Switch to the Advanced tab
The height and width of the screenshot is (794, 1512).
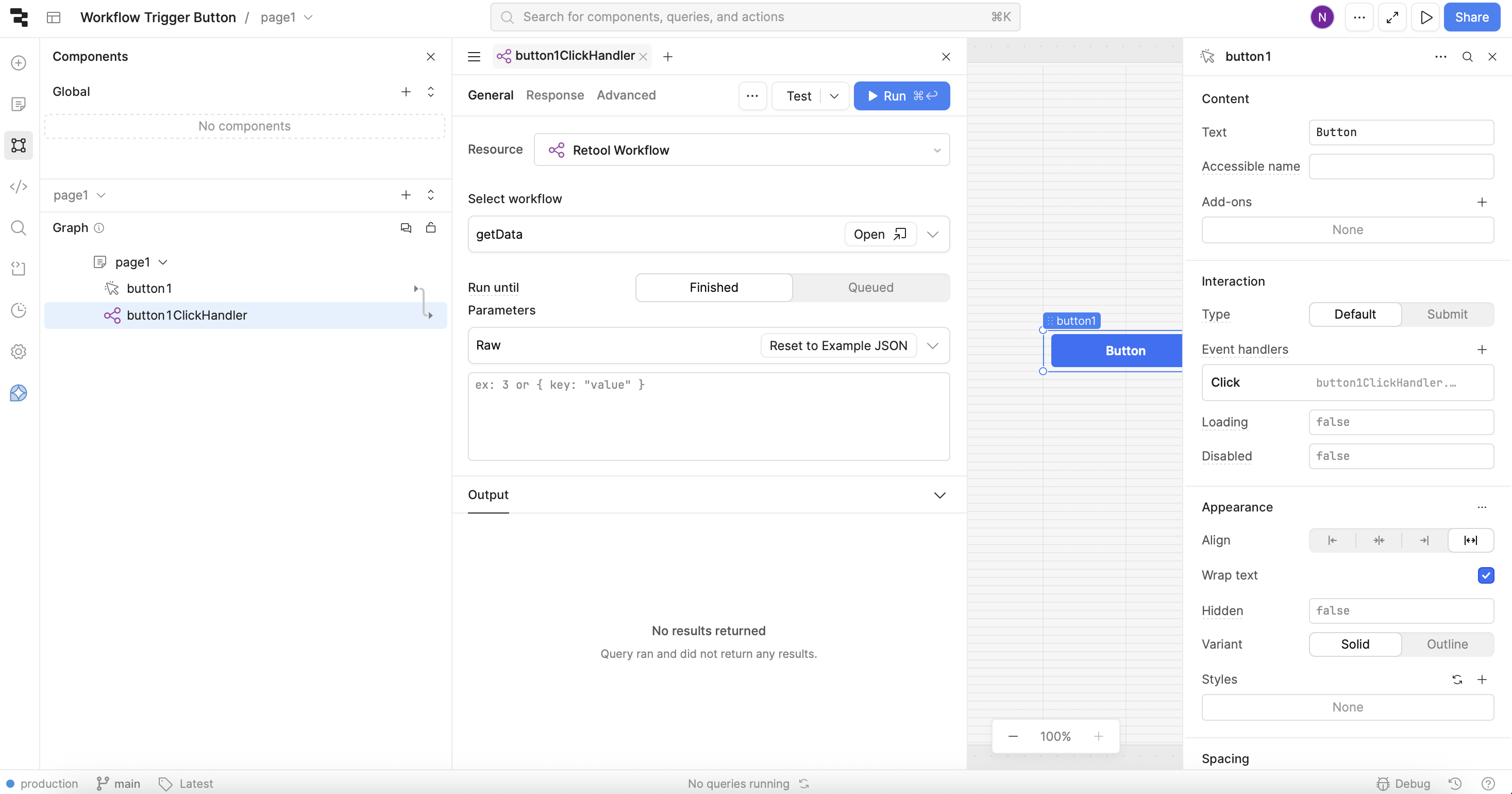626,95
